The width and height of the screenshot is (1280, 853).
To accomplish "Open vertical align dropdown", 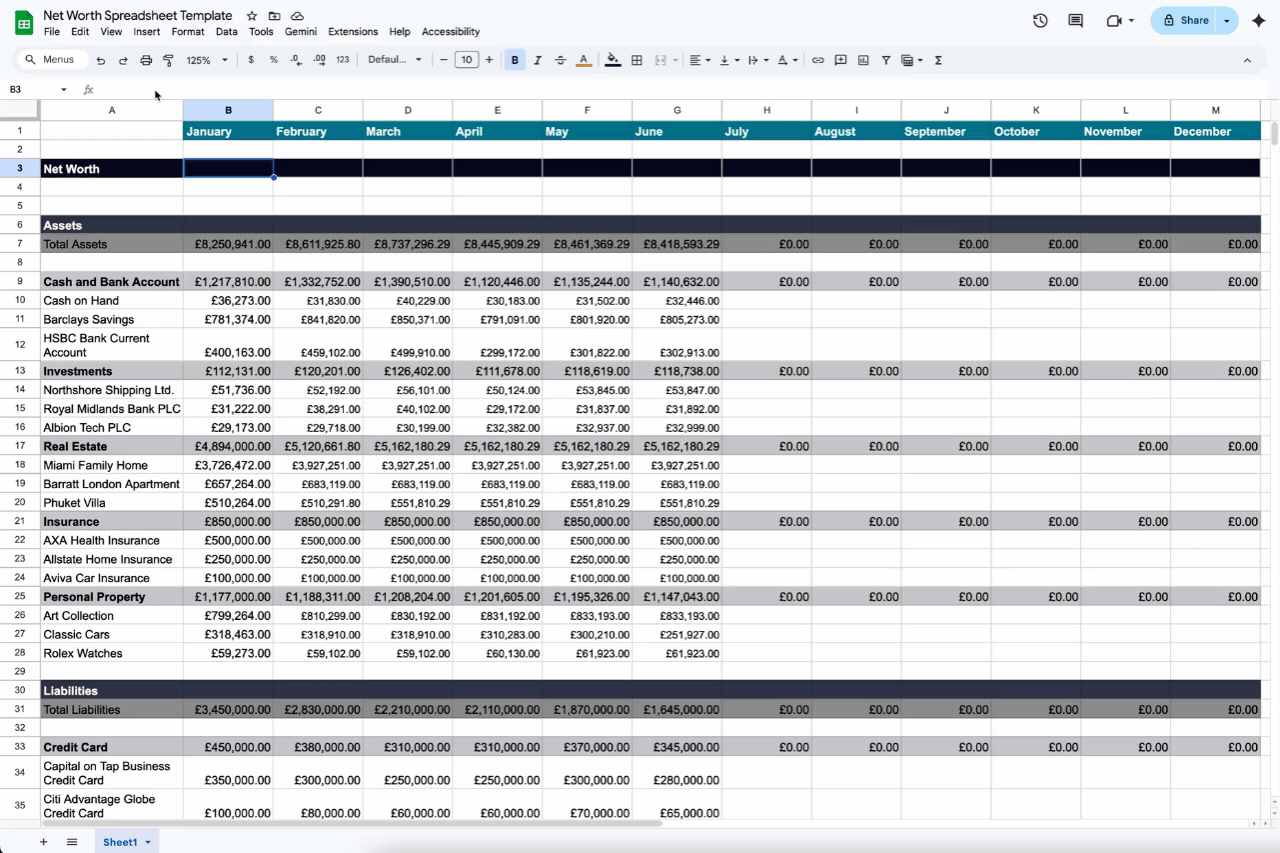I will (x=730, y=60).
